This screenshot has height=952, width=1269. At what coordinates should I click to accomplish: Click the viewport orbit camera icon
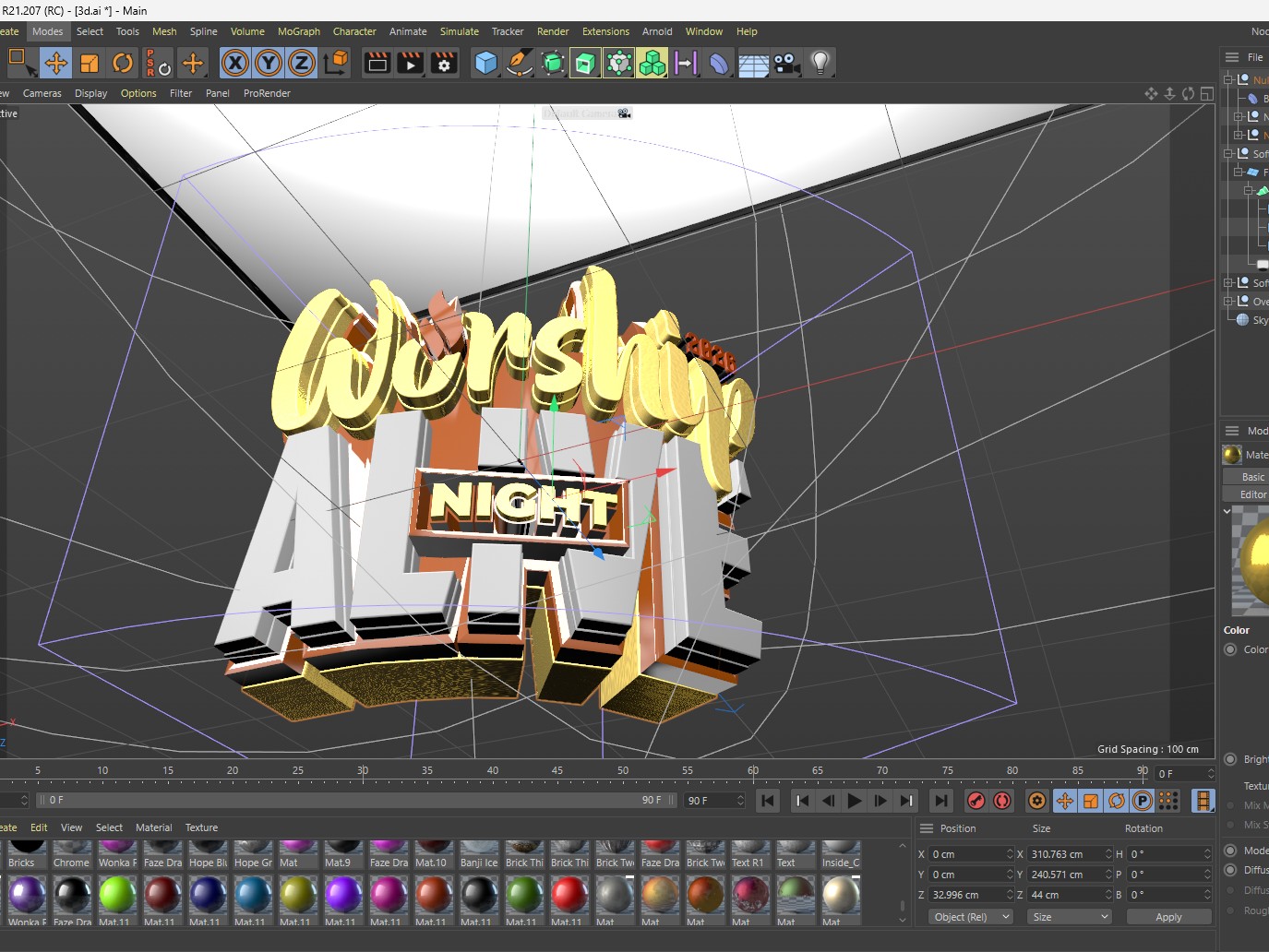1188,93
